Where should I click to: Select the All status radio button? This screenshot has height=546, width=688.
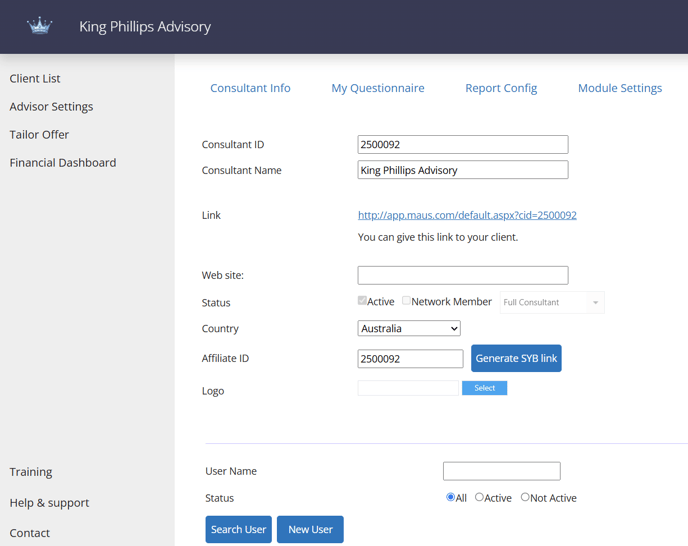click(450, 497)
